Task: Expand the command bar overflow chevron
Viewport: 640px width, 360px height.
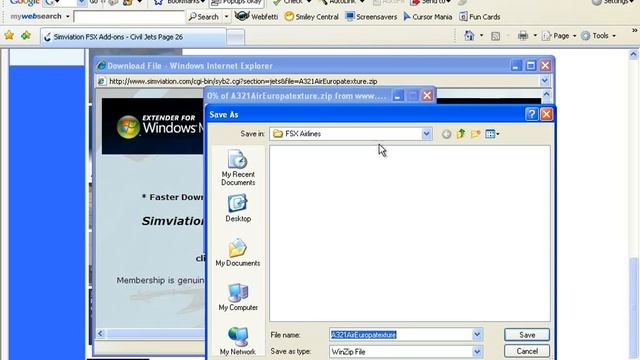Action: (635, 31)
